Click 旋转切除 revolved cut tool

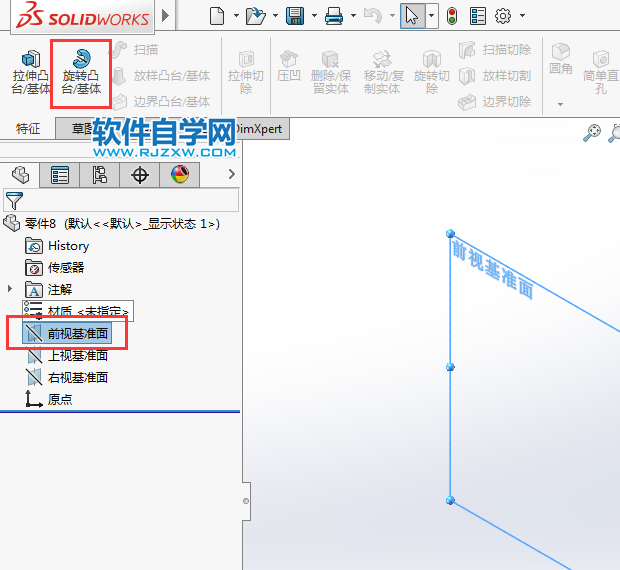pyautogui.click(x=432, y=72)
